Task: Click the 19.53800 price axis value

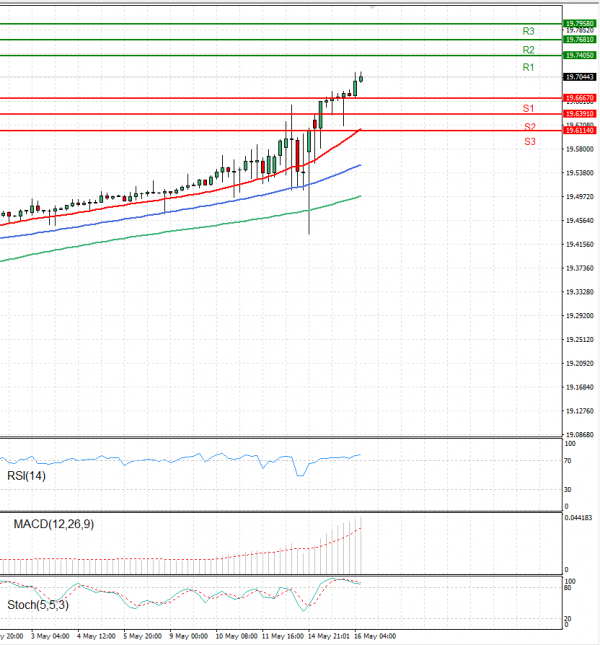Action: click(580, 173)
